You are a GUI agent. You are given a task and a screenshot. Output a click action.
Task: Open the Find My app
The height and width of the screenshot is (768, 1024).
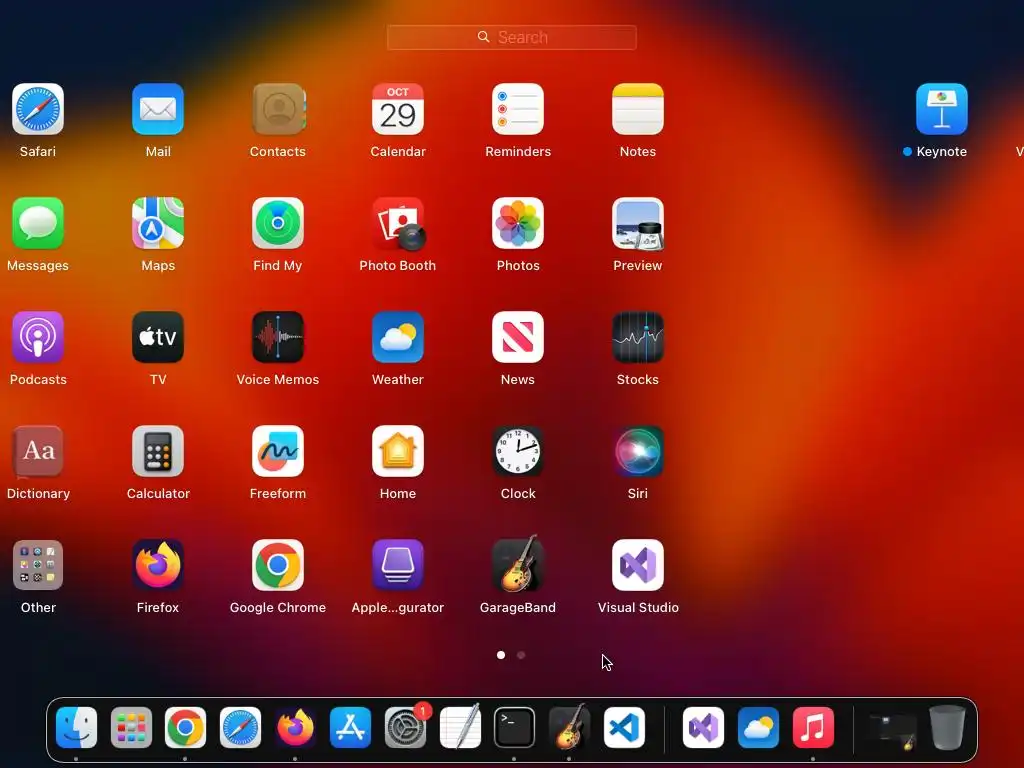tap(278, 223)
